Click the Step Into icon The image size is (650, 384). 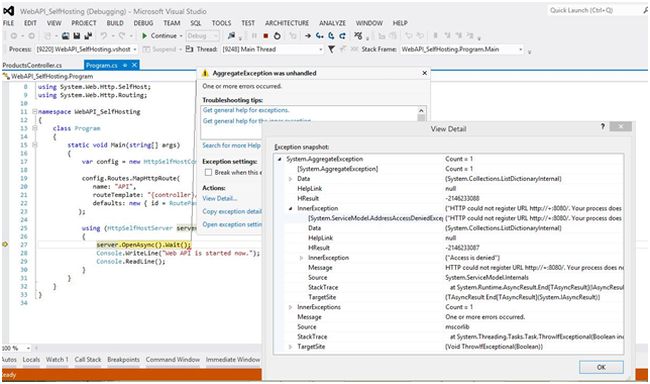coord(319,36)
